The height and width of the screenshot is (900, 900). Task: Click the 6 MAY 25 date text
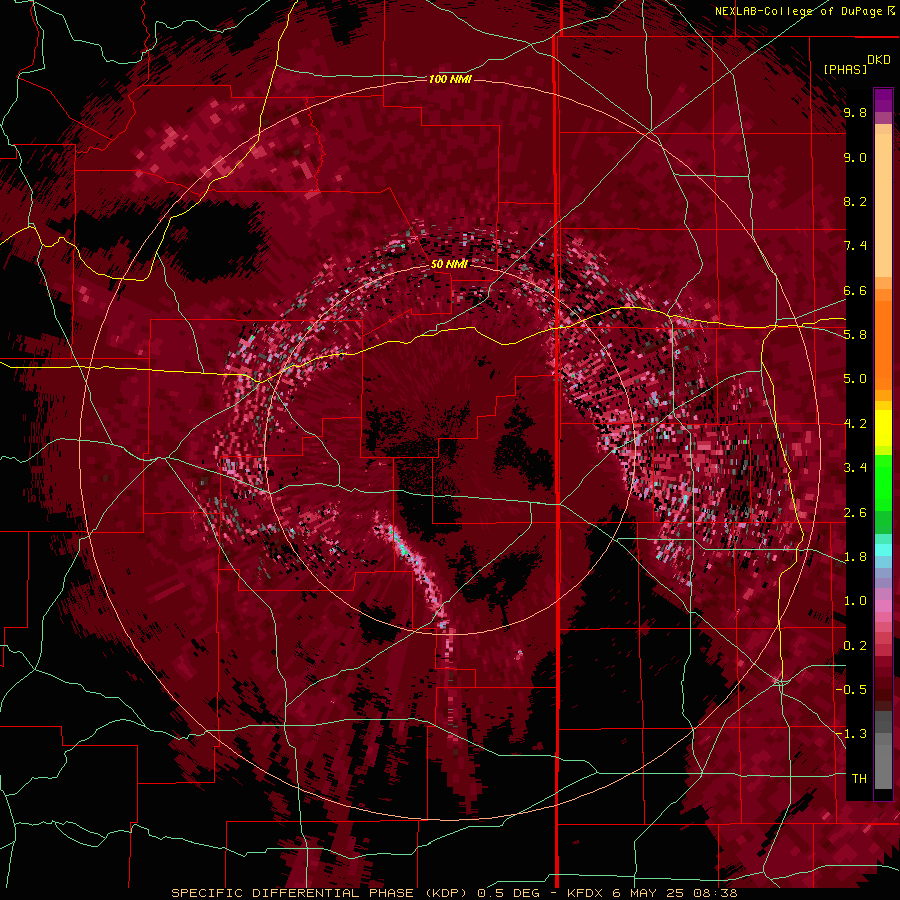650,893
